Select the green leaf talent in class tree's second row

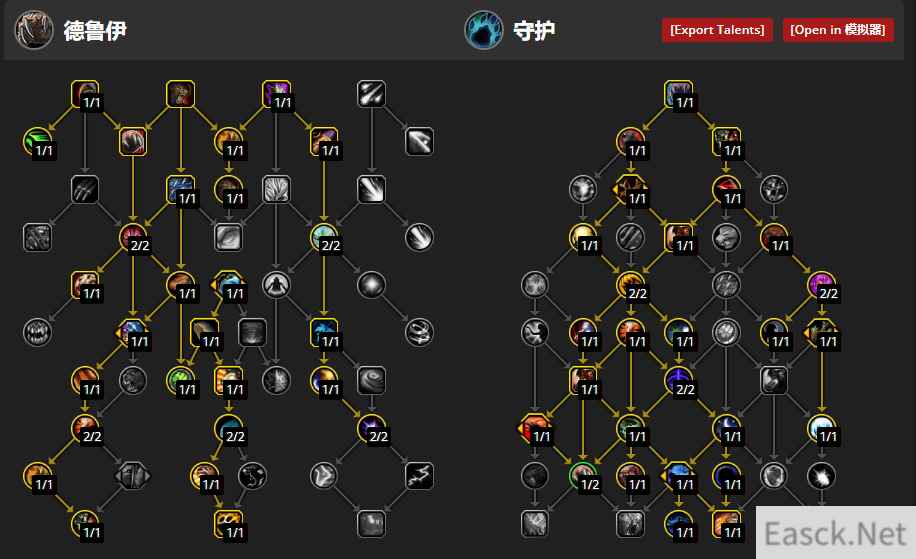37,142
